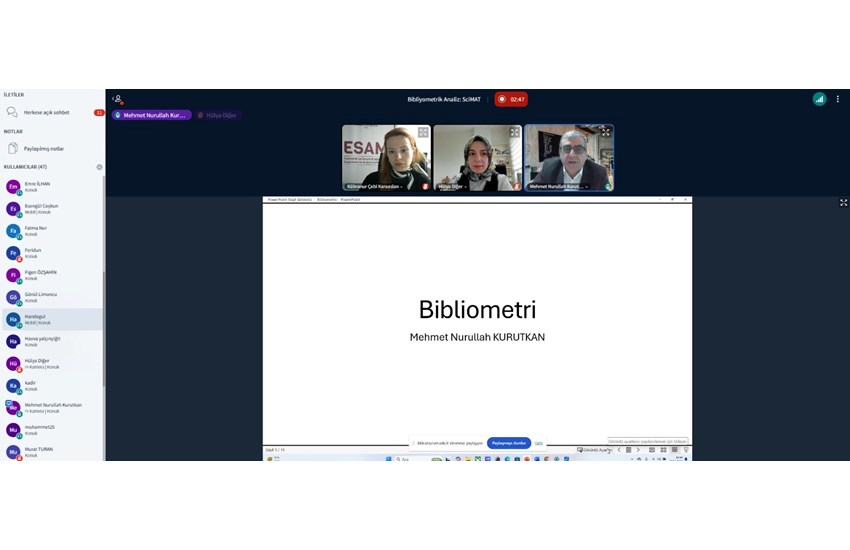Click the Paylaşmayı durdur button
This screenshot has width=850, height=550.
coord(508,442)
